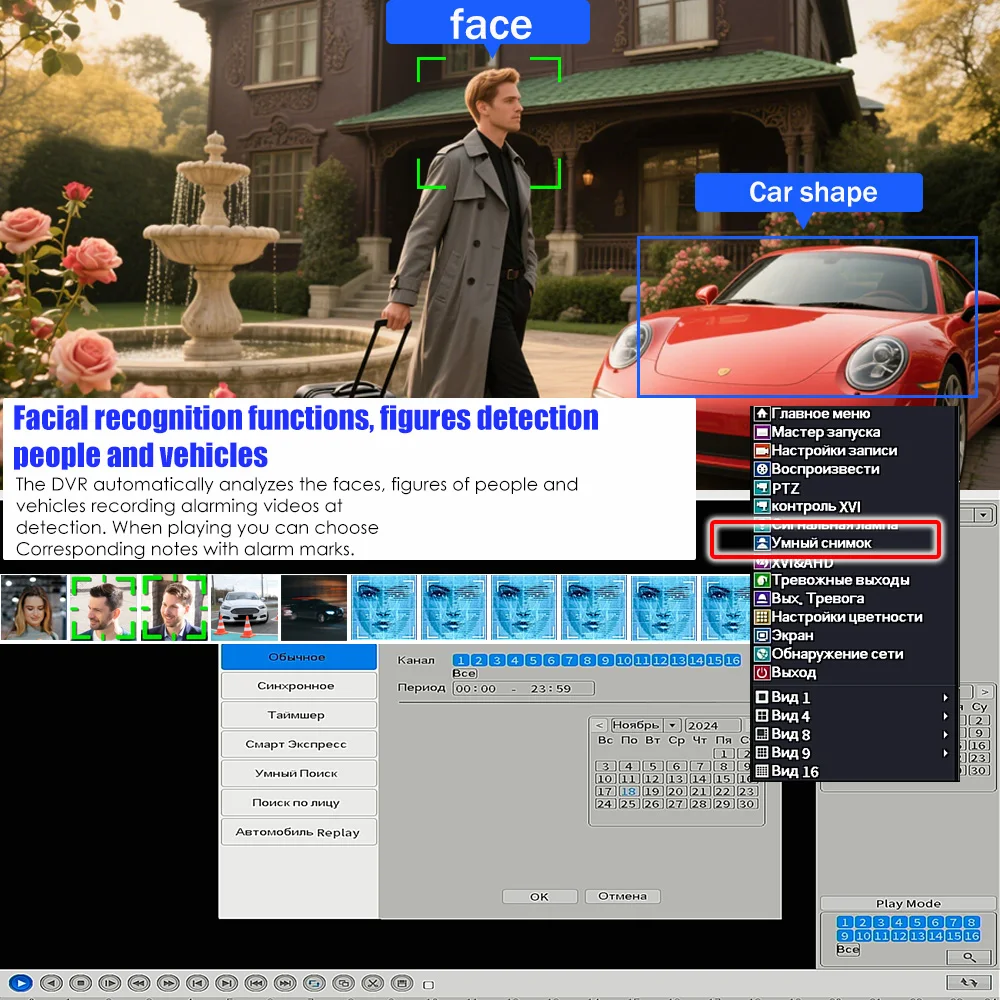This screenshot has width=1000, height=1000.
Task: Select Умный снимок from context menu
Action: click(x=821, y=543)
